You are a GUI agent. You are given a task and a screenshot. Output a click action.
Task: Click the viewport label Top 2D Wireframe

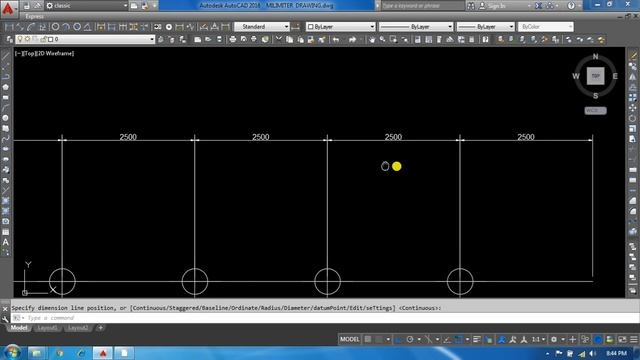[44, 53]
